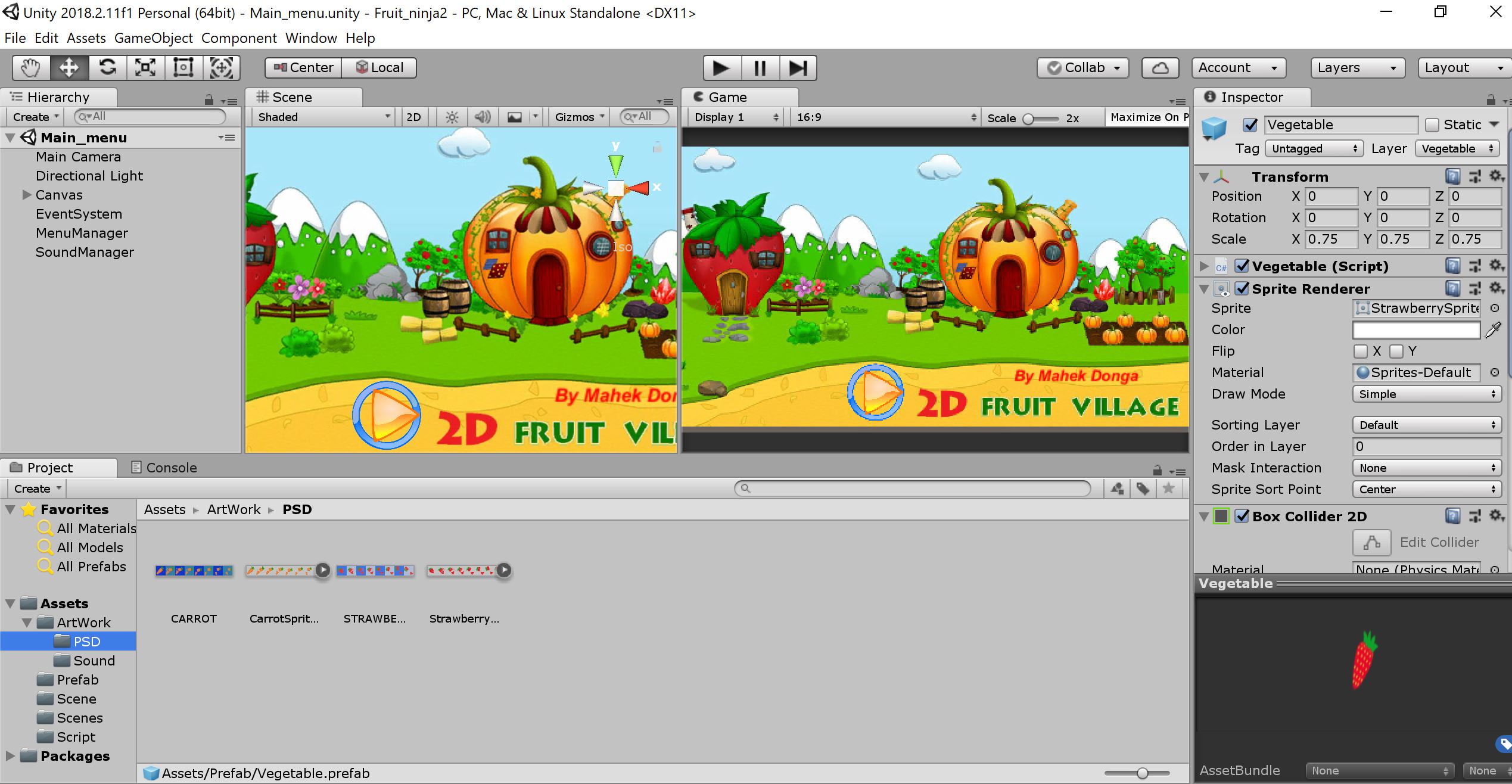Select the Rotate tool
Screen dimensions: 1512x784
pyautogui.click(x=107, y=67)
